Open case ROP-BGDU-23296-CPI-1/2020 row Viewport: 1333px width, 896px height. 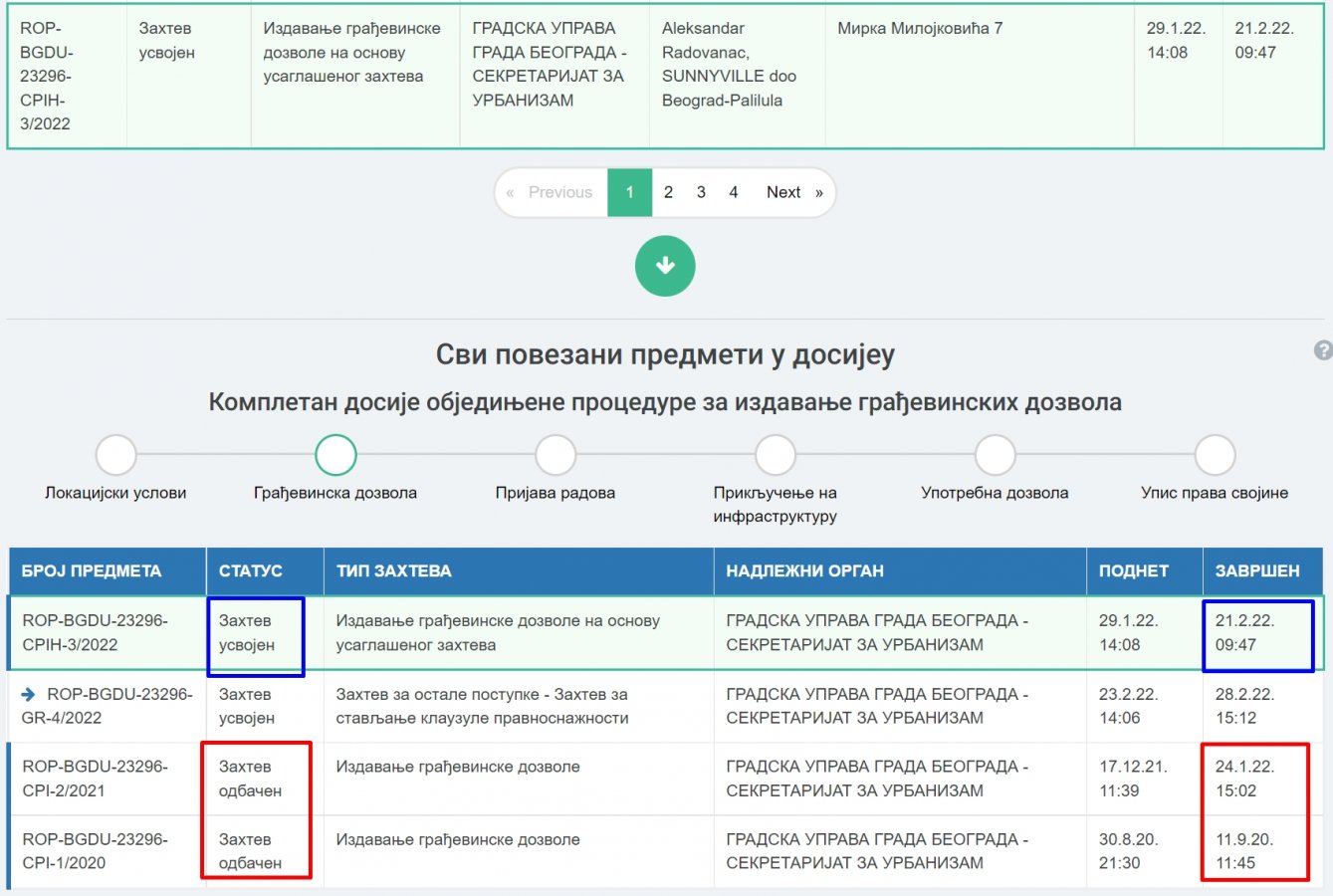coord(95,851)
